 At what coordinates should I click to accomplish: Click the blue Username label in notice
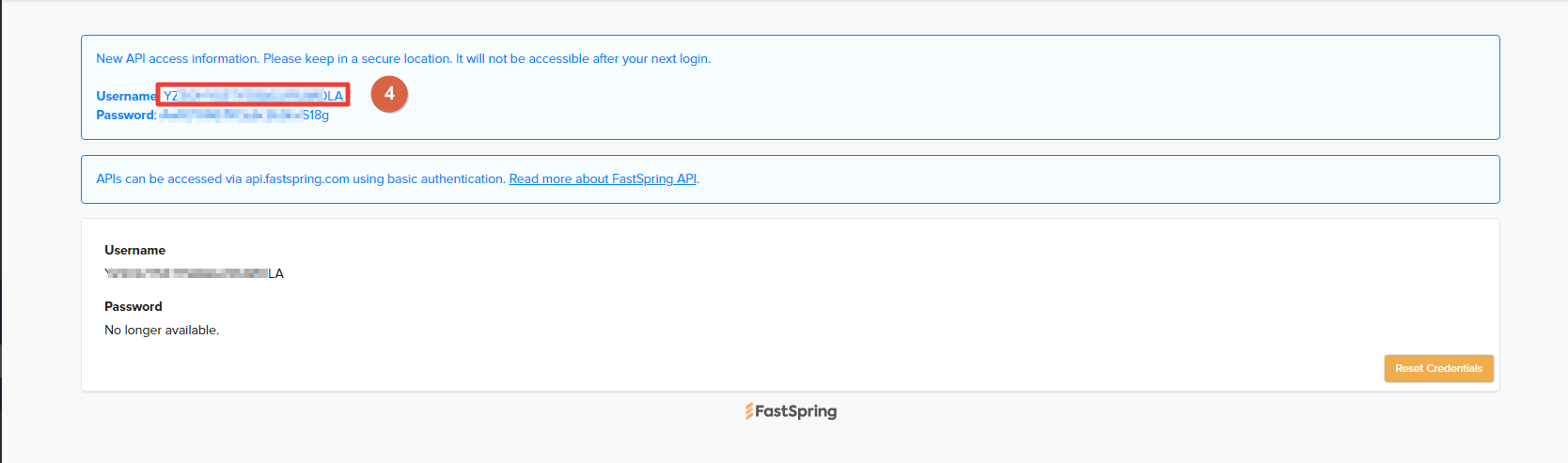click(x=126, y=96)
